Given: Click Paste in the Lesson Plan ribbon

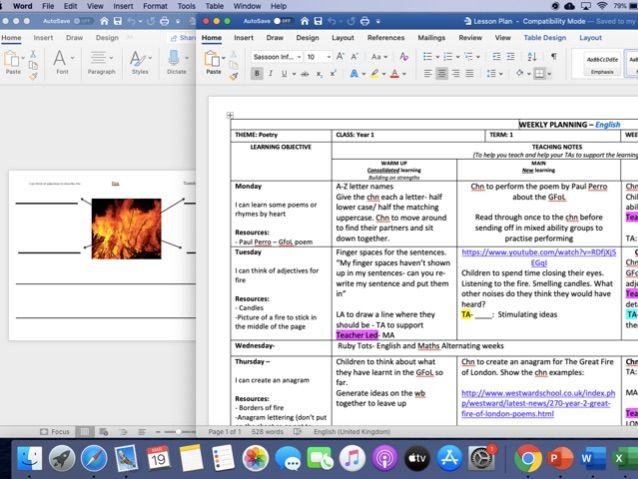Looking at the screenshot, I should point(213,63).
